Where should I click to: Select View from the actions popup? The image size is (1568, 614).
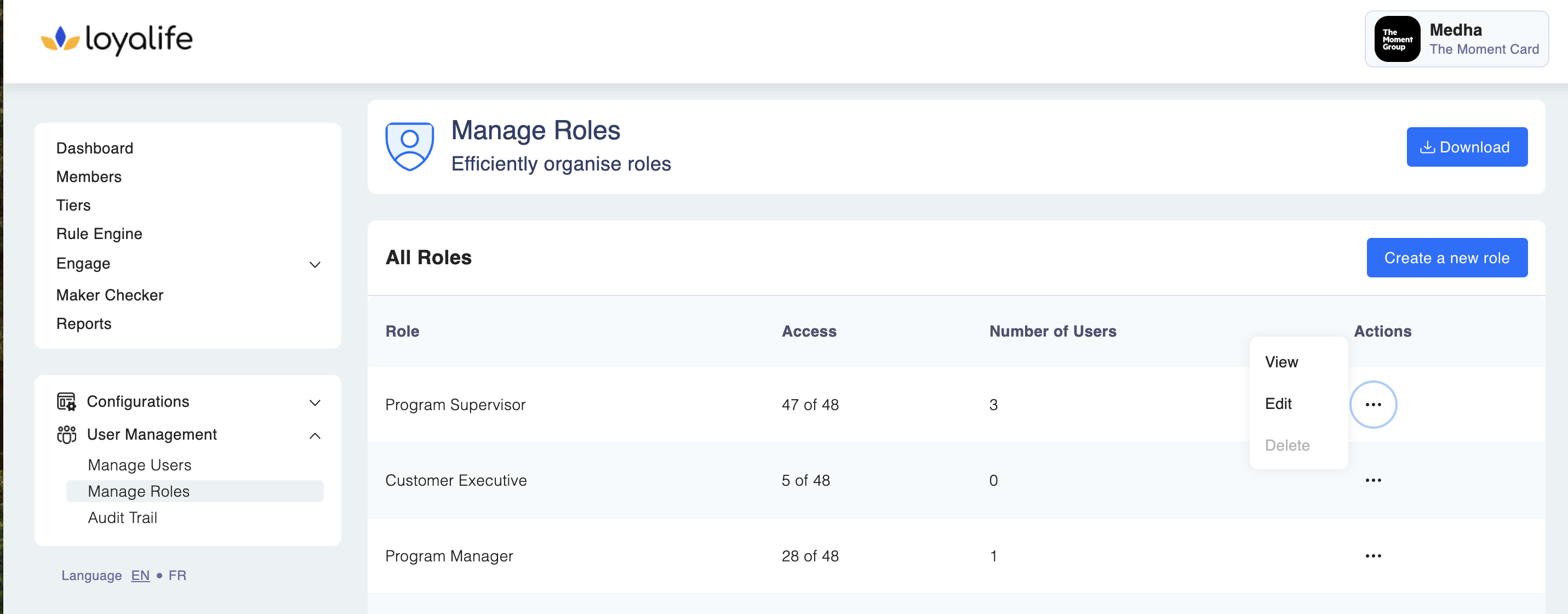(1281, 362)
